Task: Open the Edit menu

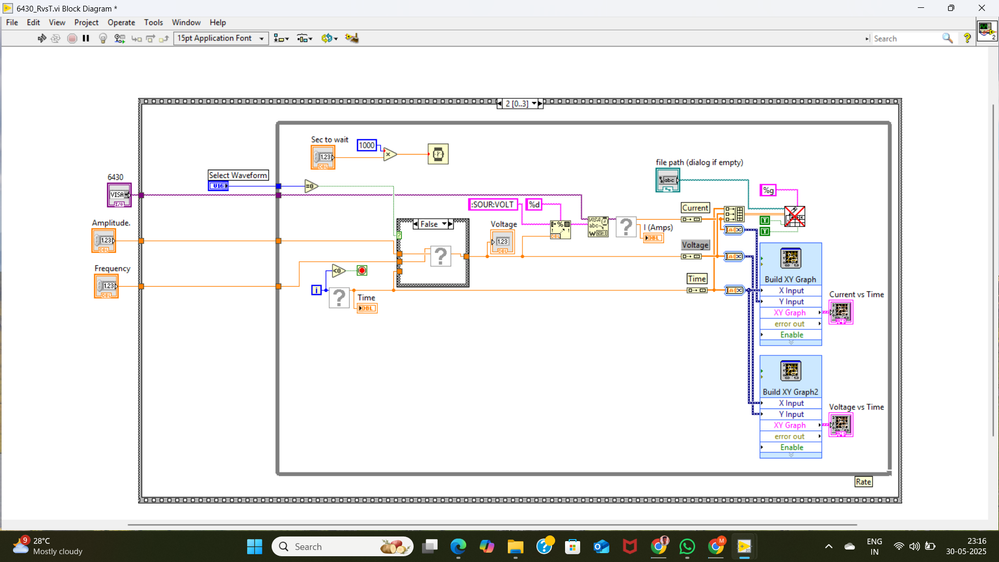Action: click(x=33, y=22)
